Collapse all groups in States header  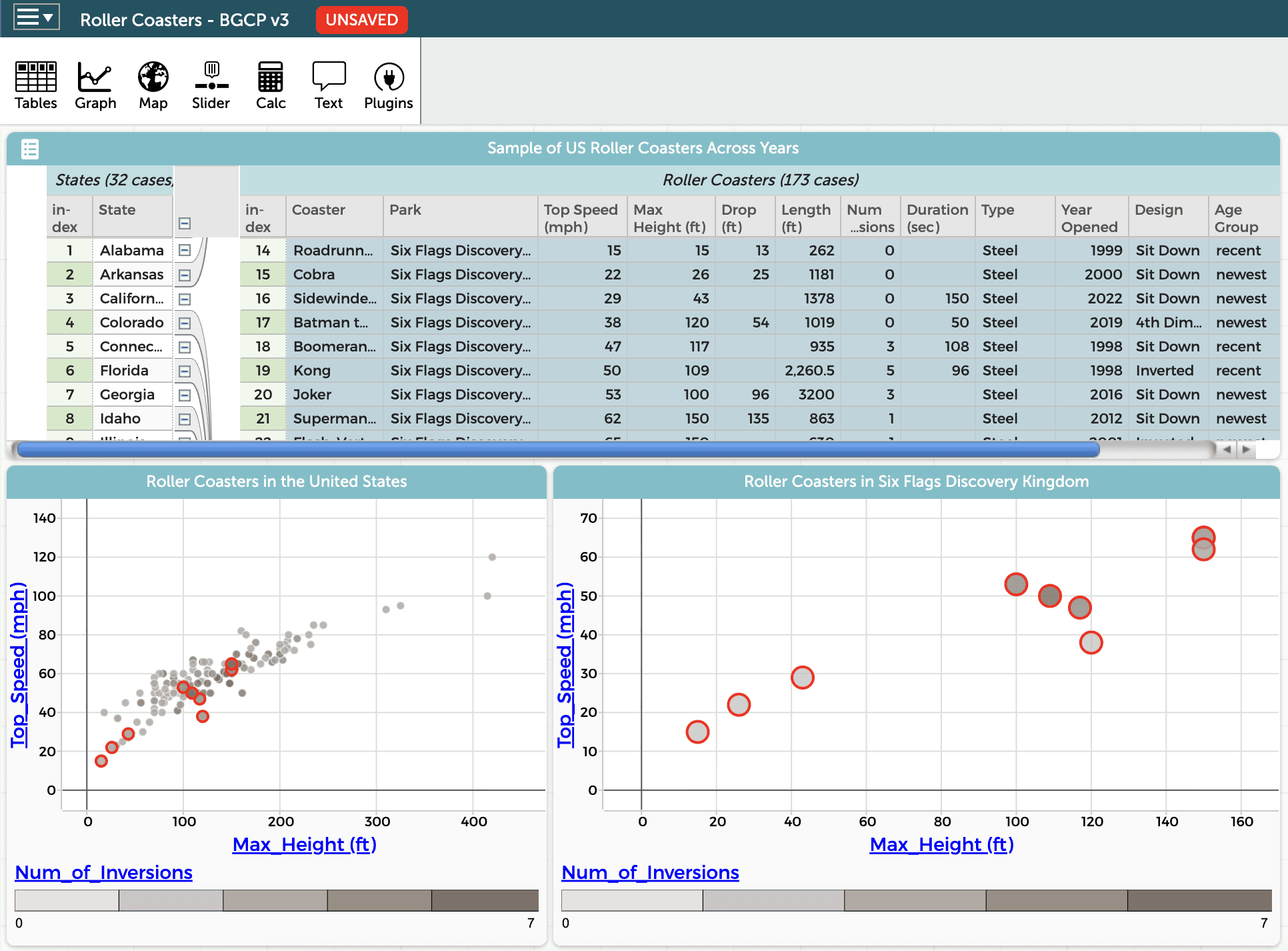[x=185, y=223]
